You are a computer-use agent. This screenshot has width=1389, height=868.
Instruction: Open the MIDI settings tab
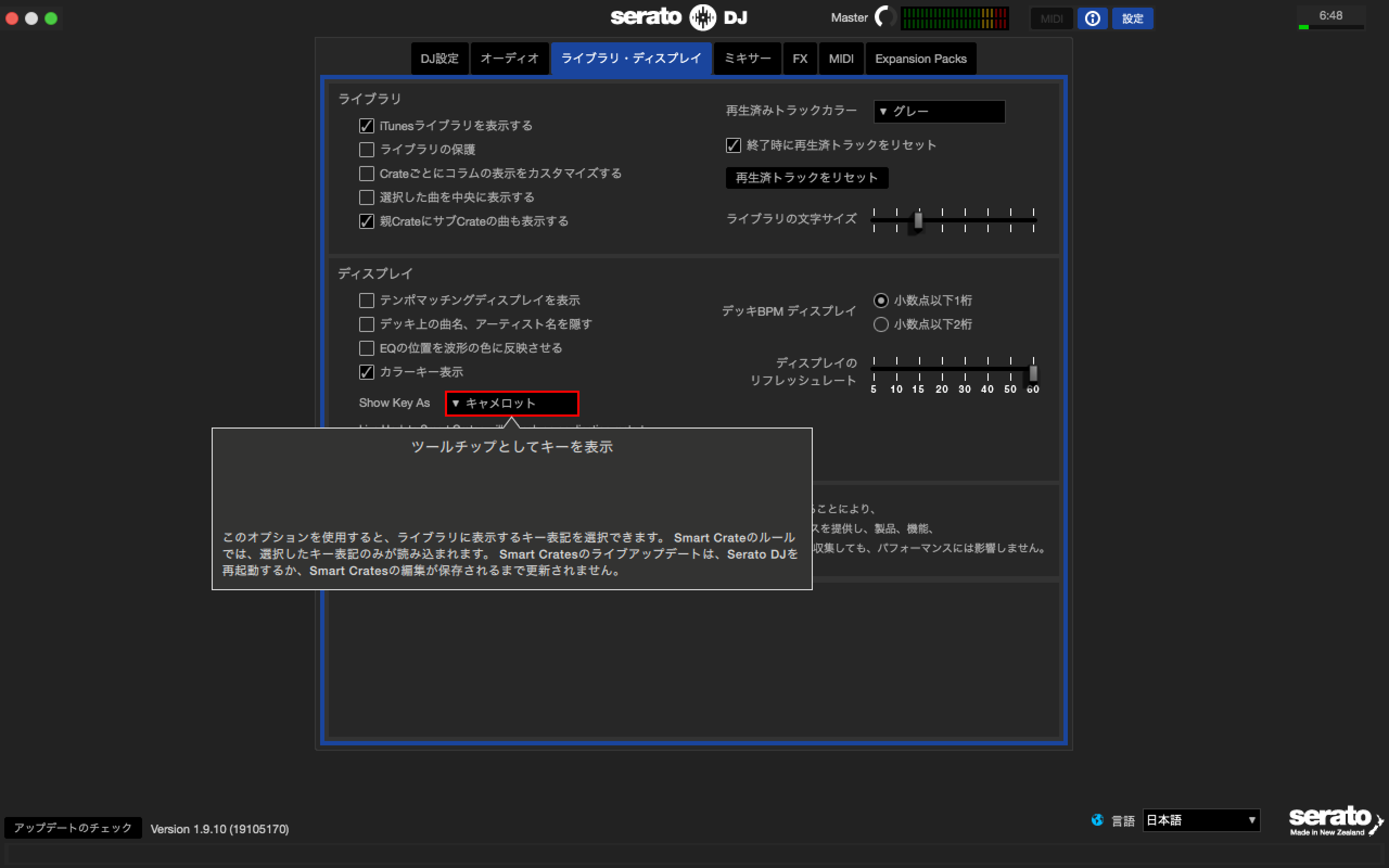point(841,59)
